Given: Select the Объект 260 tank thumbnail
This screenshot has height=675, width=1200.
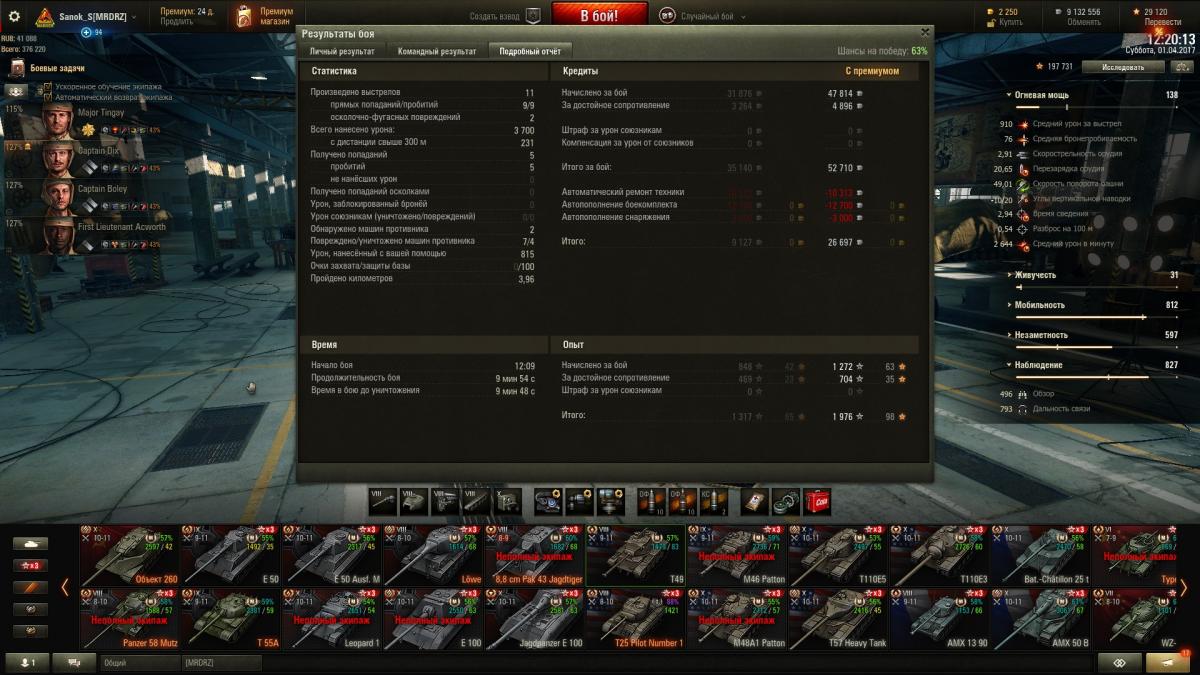Looking at the screenshot, I should click(130, 555).
